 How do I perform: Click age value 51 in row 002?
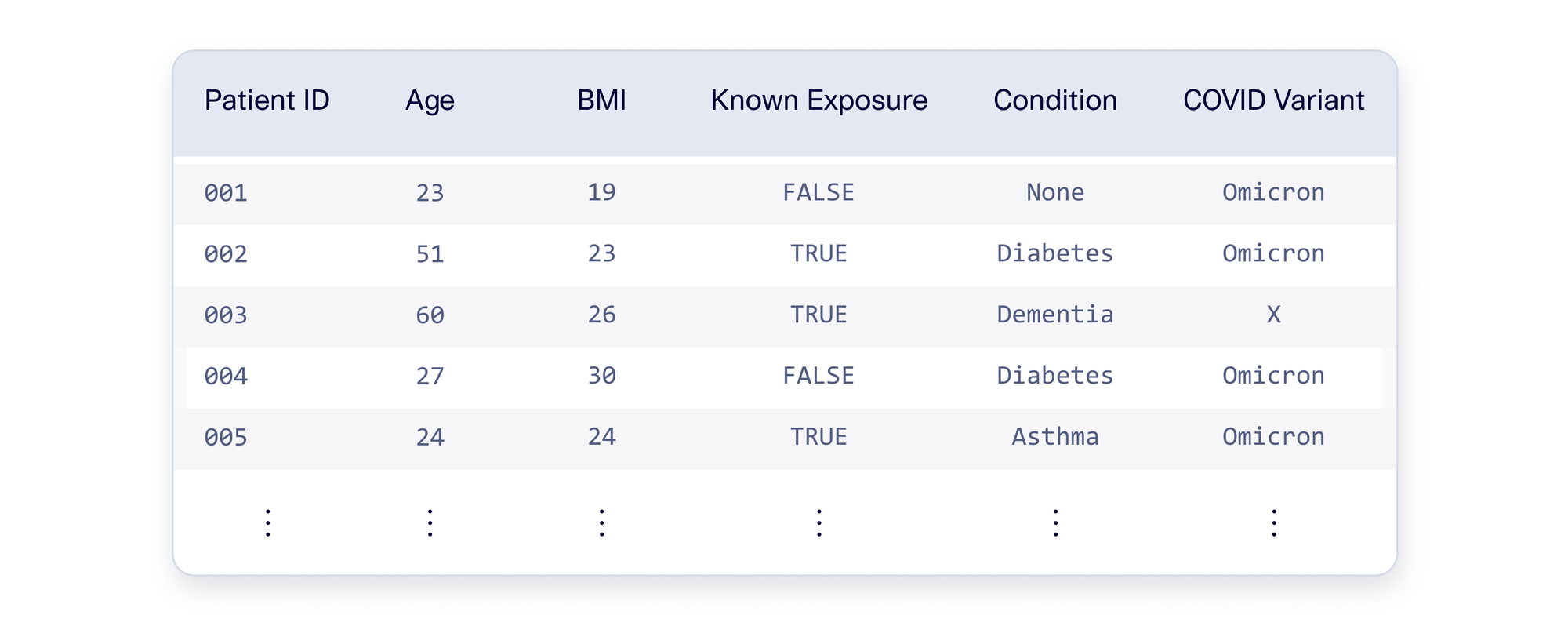point(430,253)
